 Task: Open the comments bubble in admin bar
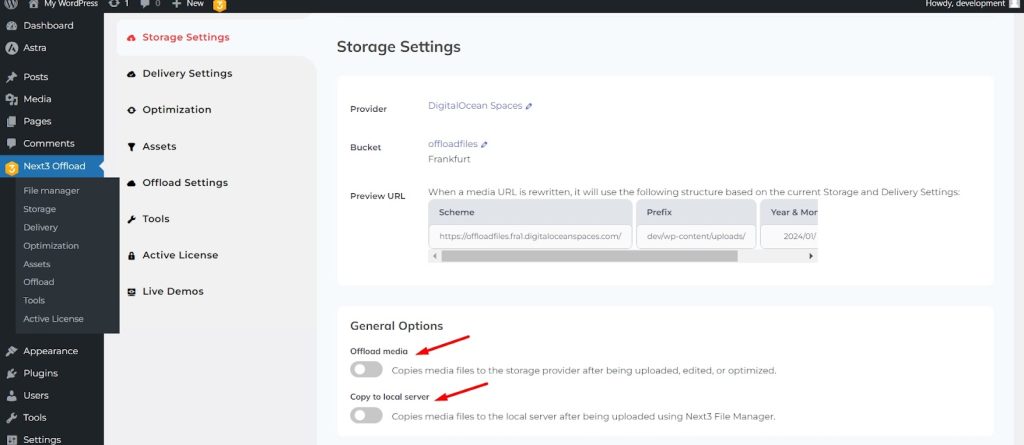coord(145,3)
